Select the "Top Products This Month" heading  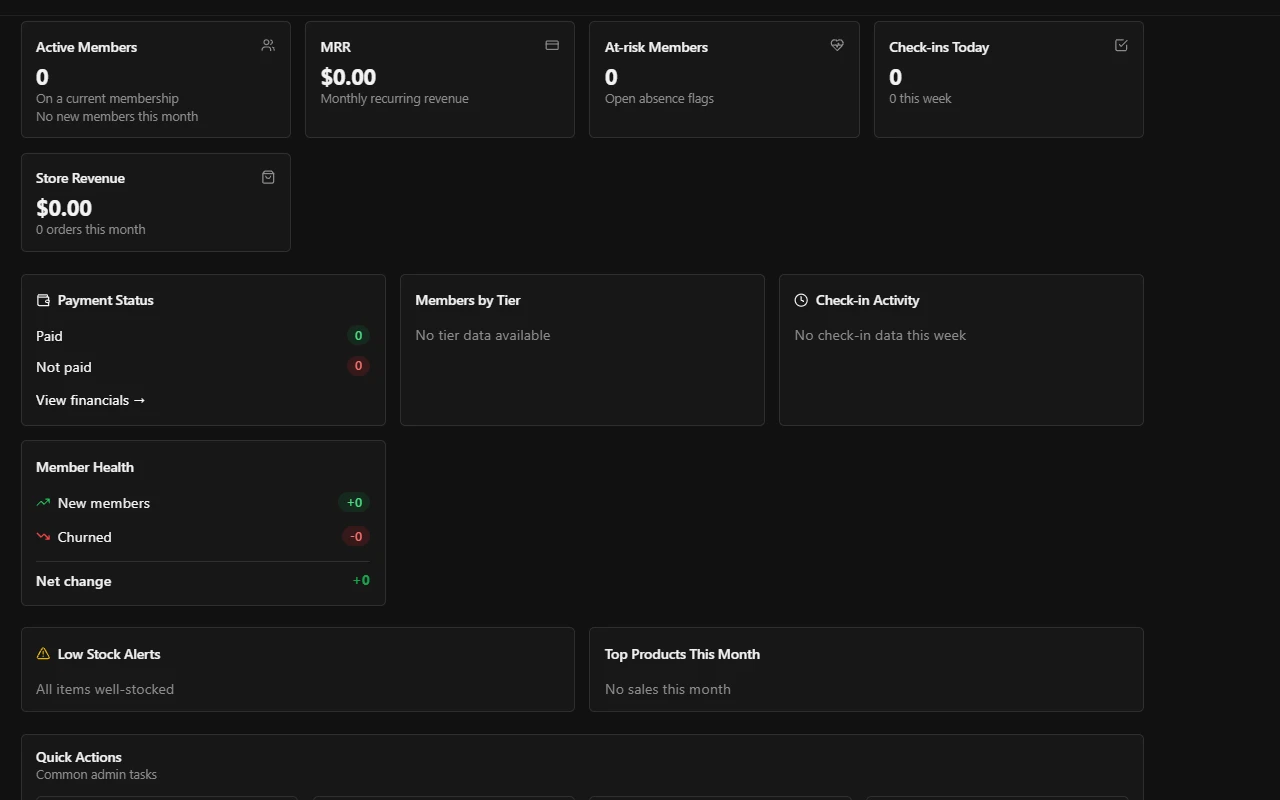coord(682,654)
